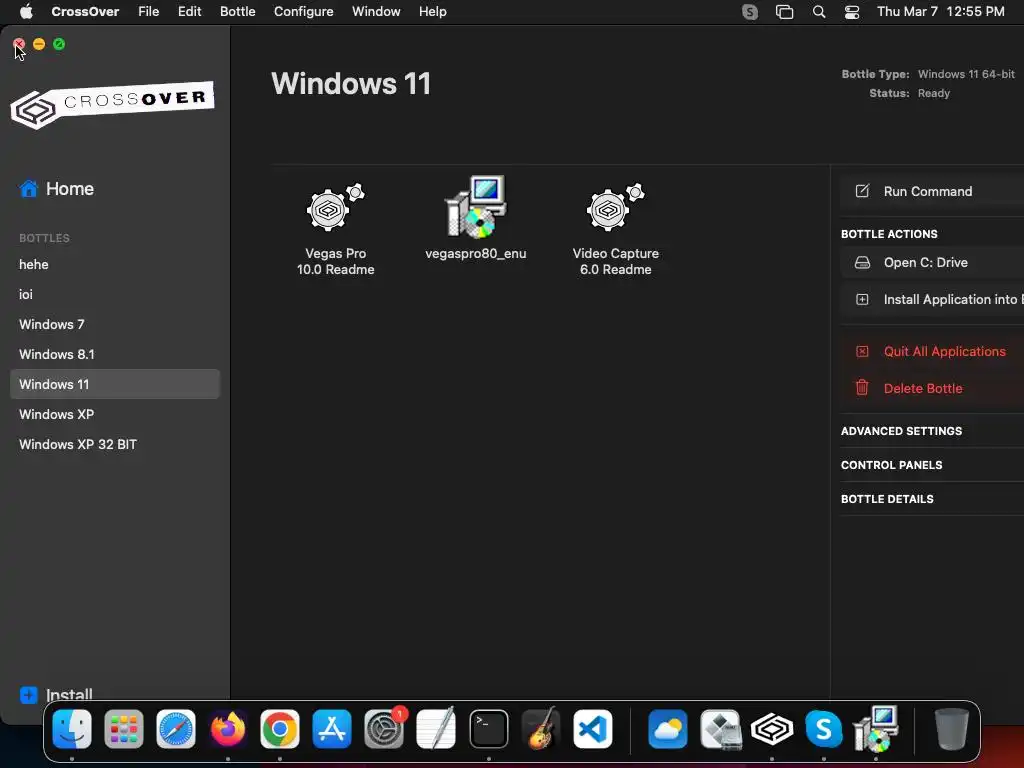Open Terminal from the Dock

point(488,729)
